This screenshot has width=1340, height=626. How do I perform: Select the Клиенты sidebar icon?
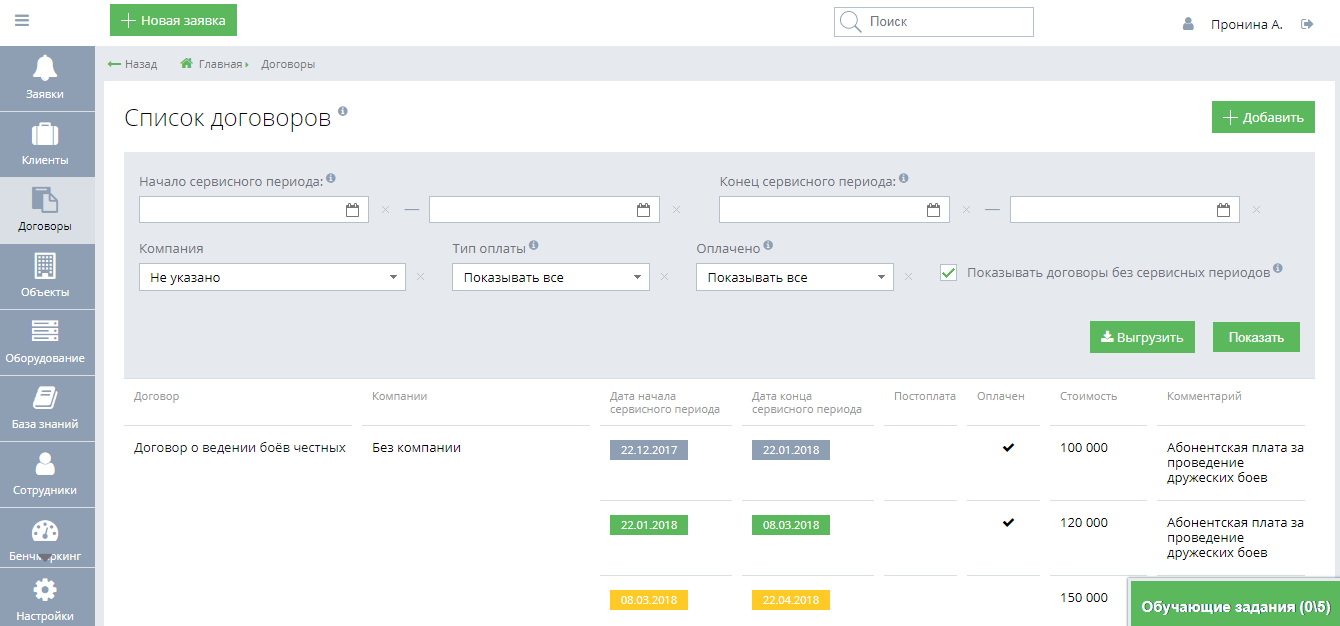(x=47, y=143)
